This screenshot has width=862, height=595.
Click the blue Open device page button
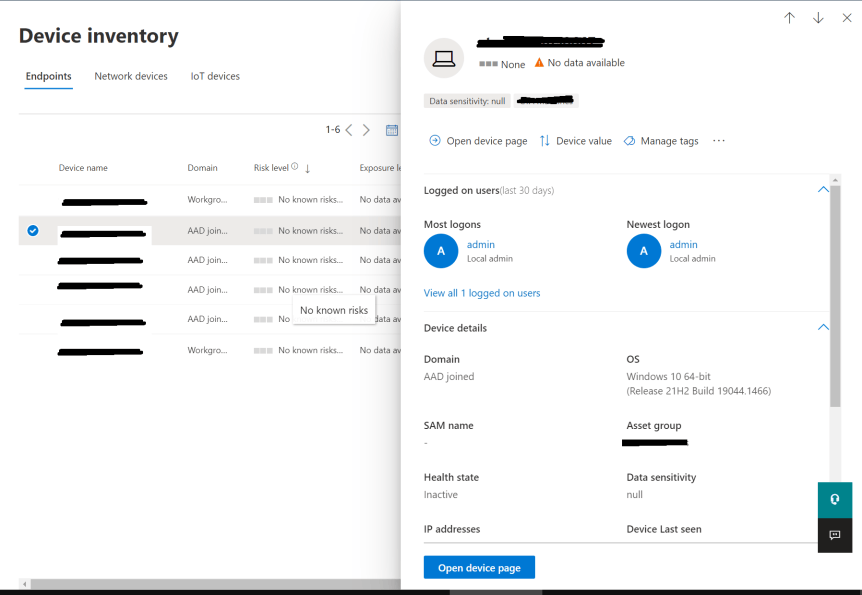point(479,568)
